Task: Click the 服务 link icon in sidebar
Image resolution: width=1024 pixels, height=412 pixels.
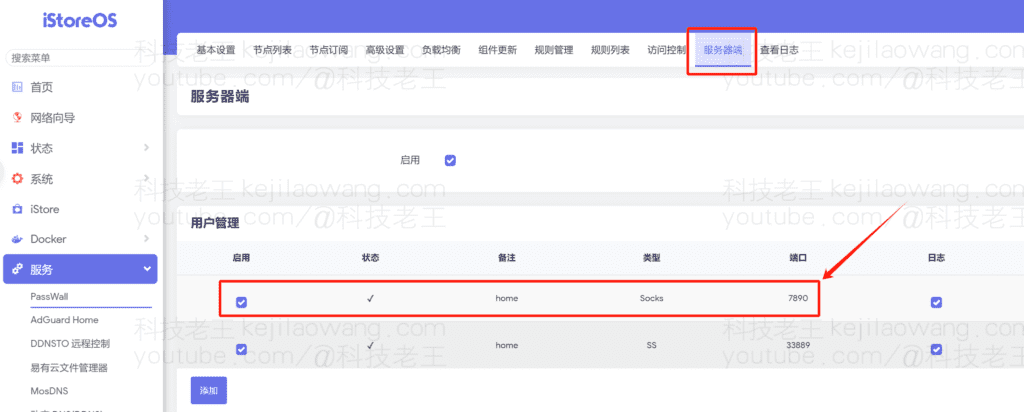Action: point(17,270)
